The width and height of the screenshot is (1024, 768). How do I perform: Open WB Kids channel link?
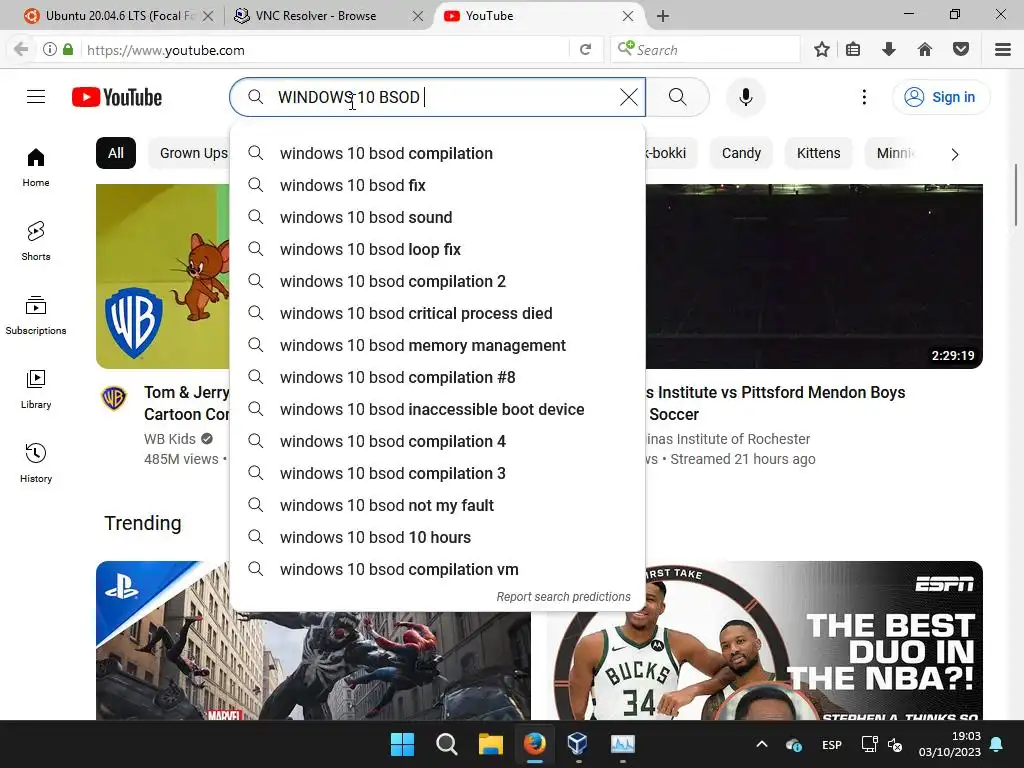click(170, 439)
